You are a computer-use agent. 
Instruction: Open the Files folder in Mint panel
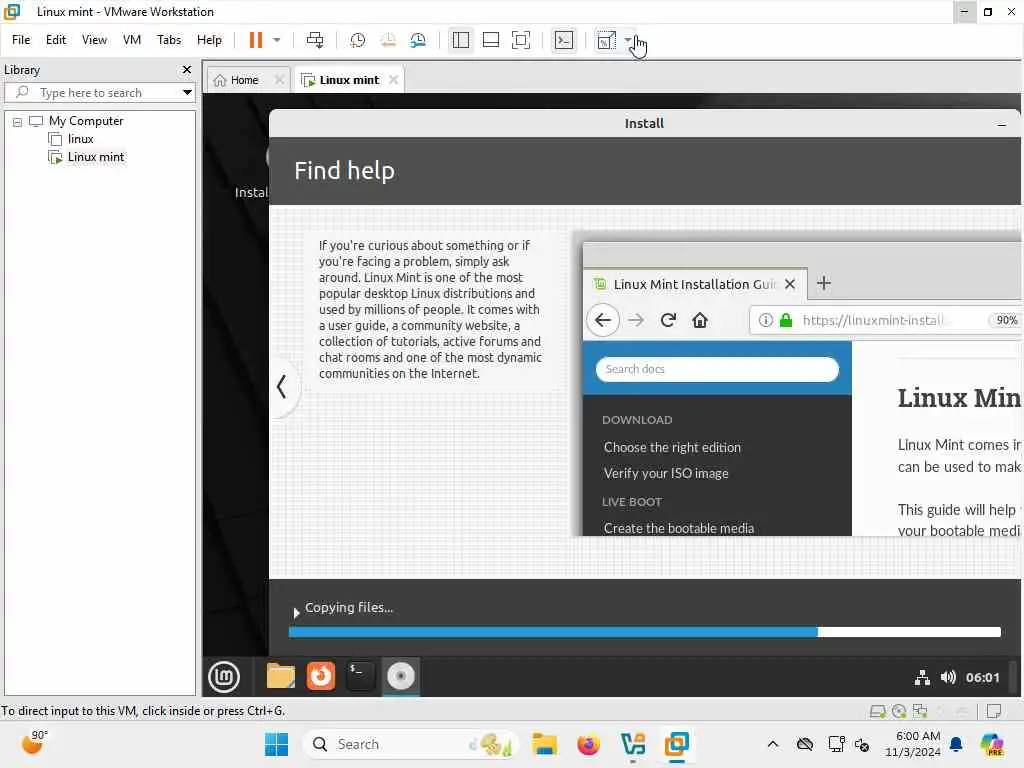[281, 676]
